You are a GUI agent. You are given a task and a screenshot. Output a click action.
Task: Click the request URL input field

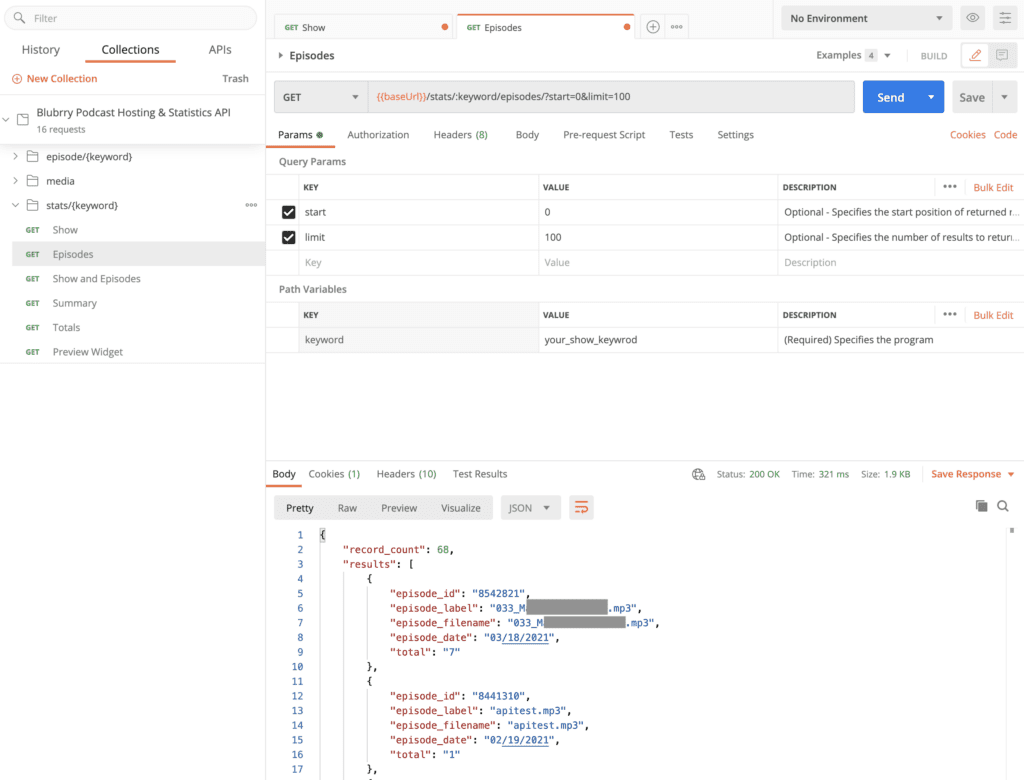pyautogui.click(x=610, y=97)
